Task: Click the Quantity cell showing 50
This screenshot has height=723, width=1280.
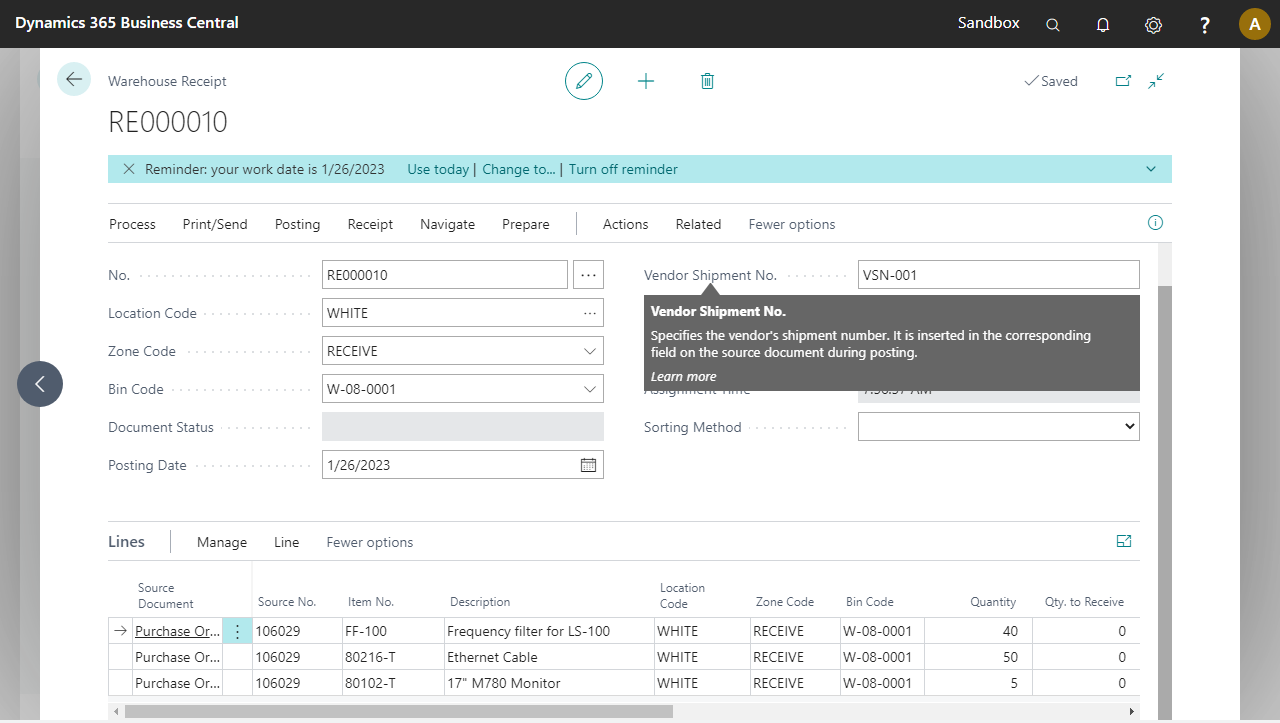Action: [978, 657]
